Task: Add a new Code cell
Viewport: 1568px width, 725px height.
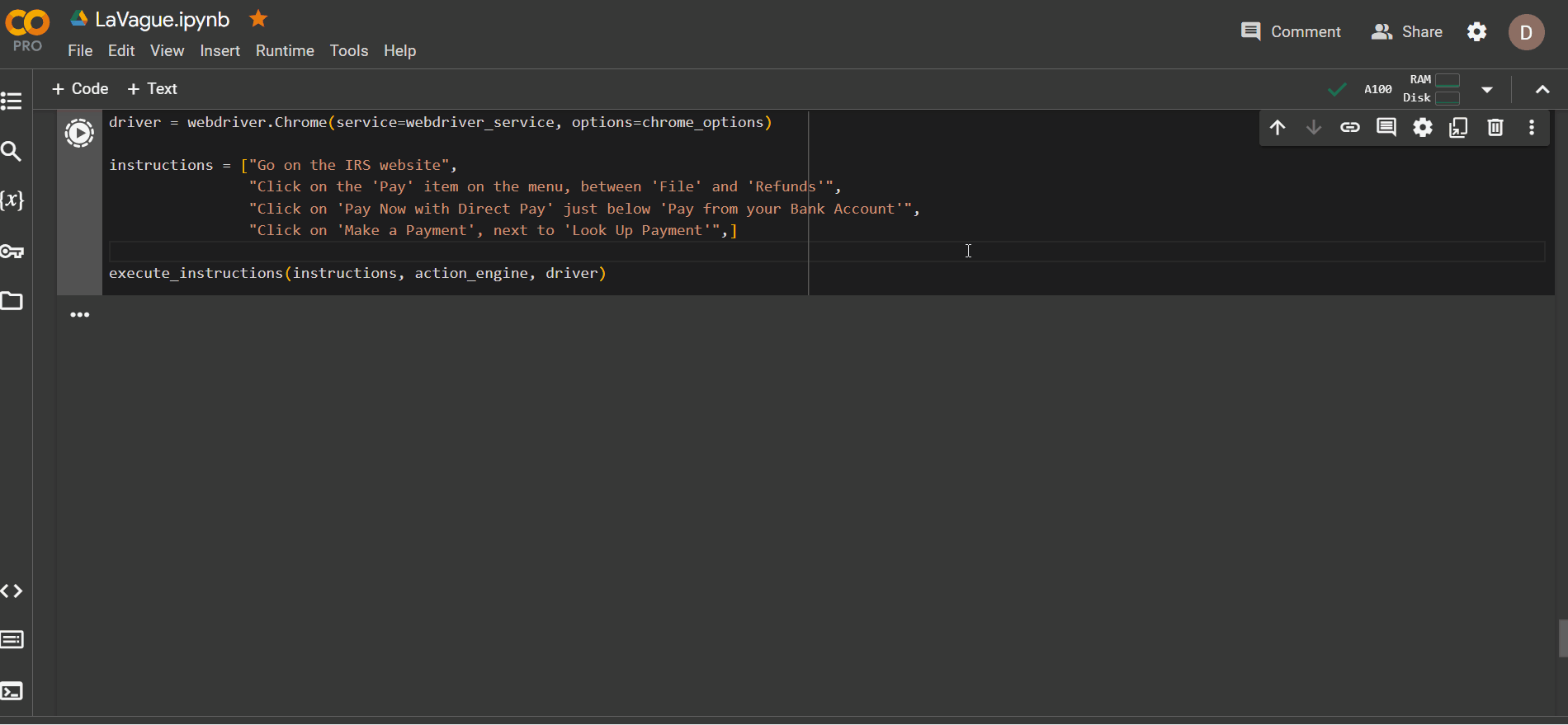Action: pos(80,88)
